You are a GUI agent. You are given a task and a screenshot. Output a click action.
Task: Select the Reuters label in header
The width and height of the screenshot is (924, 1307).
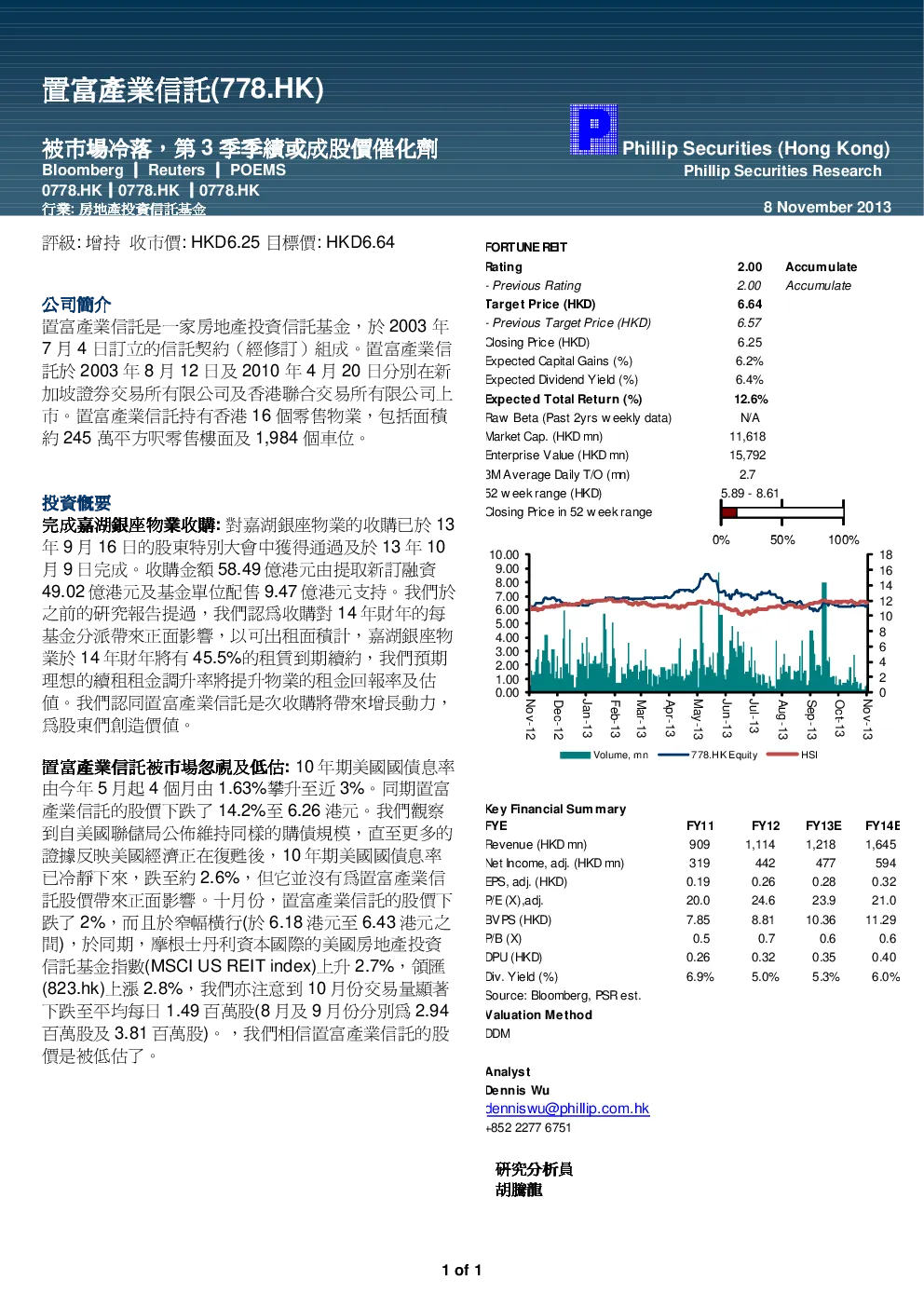coord(176,170)
